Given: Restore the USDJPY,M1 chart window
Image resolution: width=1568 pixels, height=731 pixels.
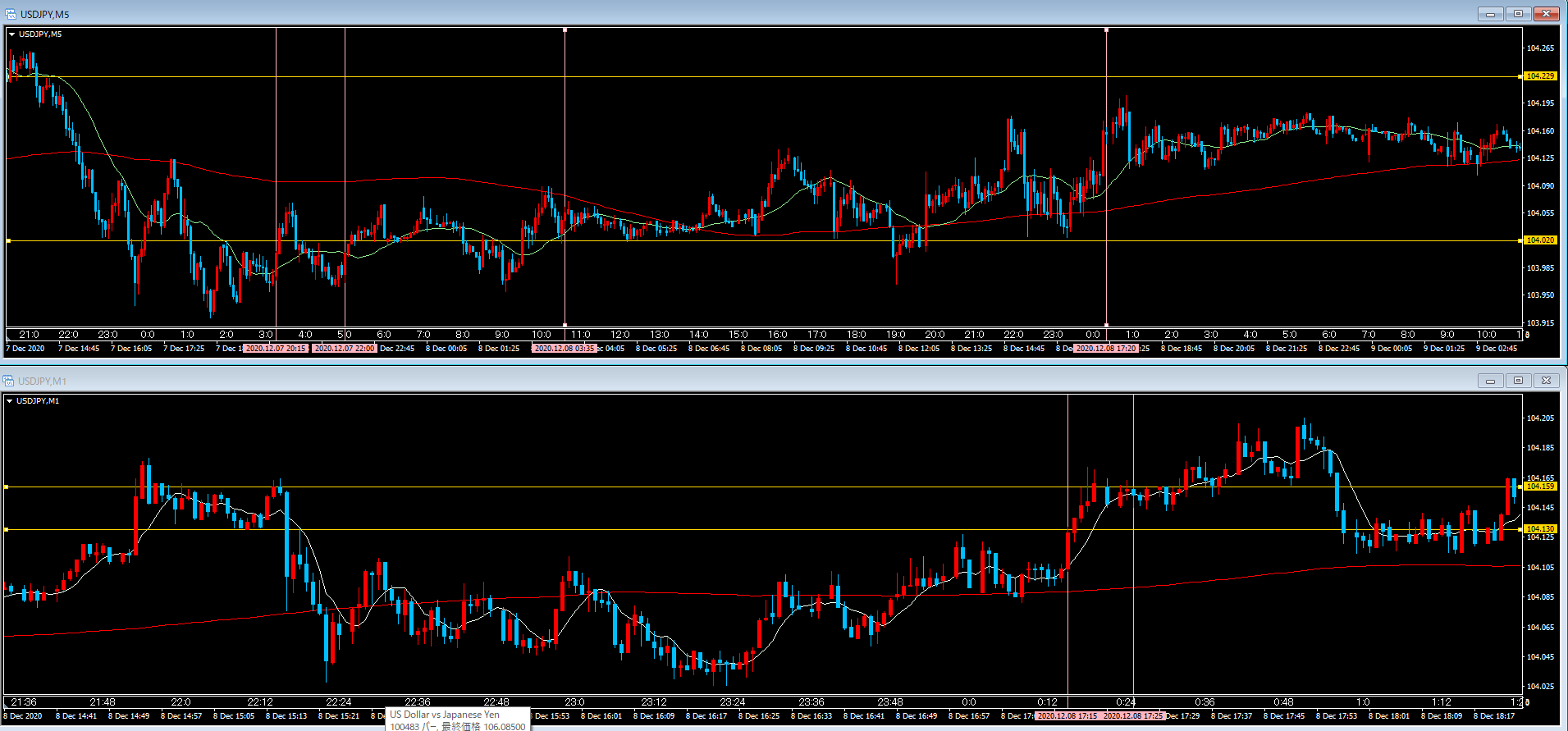Looking at the screenshot, I should point(1518,381).
